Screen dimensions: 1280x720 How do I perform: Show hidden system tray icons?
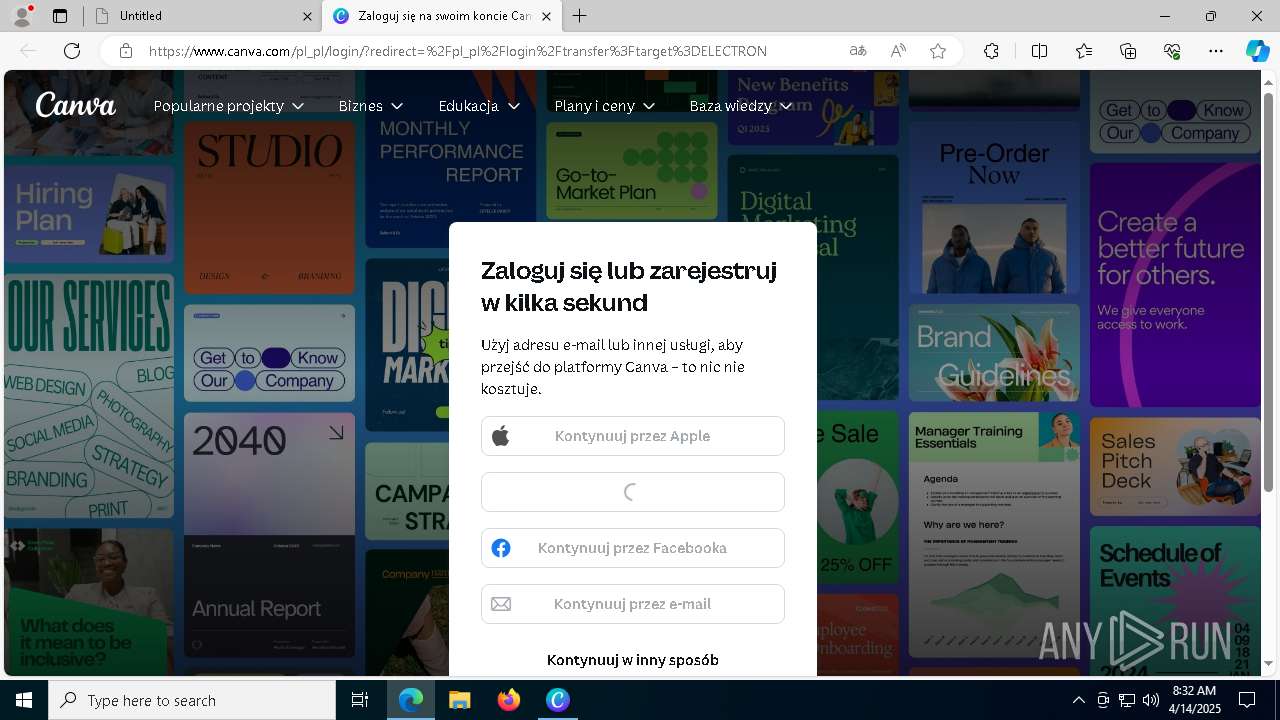click(x=1078, y=700)
